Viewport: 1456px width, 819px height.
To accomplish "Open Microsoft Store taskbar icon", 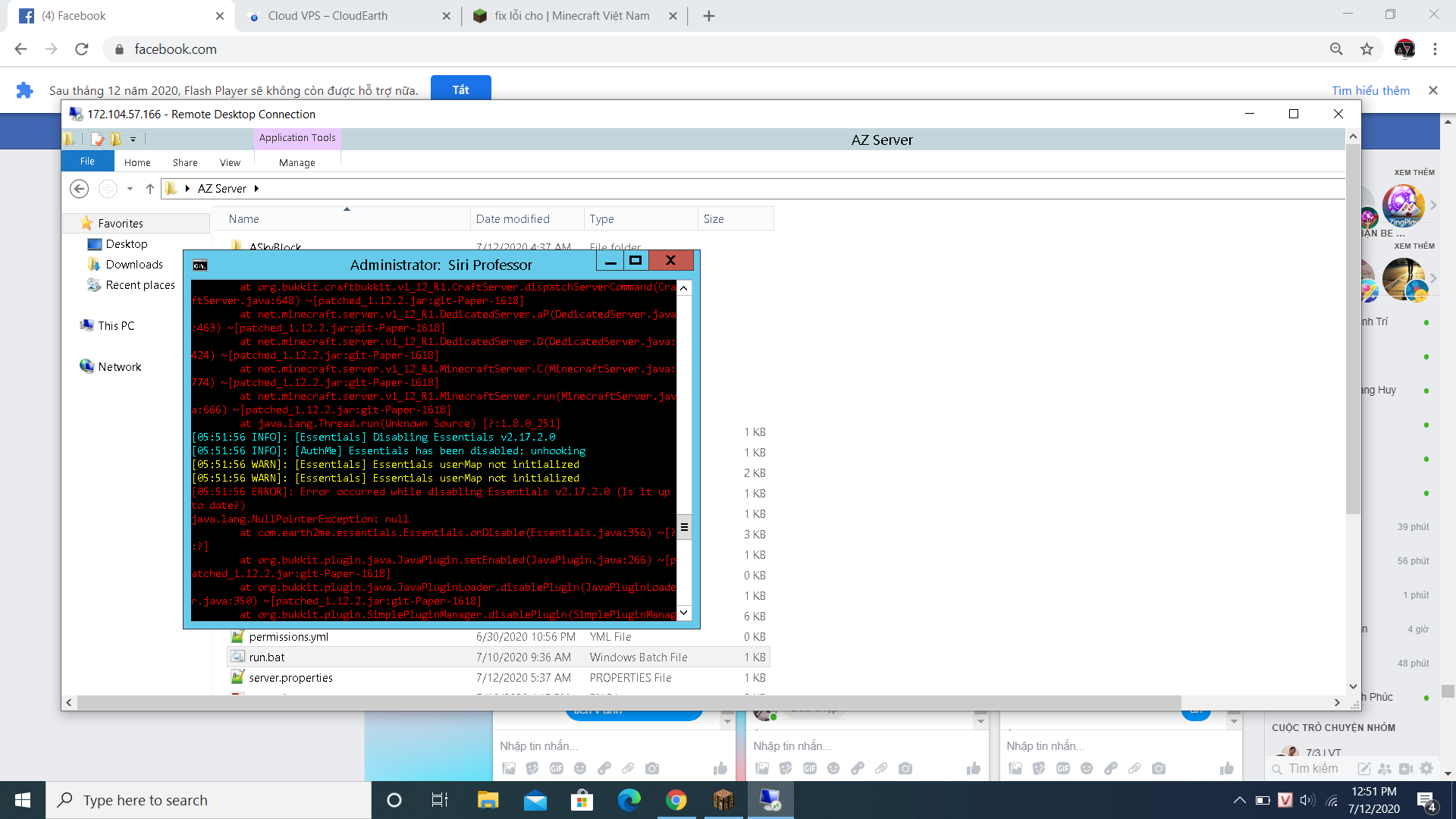I will 582,800.
